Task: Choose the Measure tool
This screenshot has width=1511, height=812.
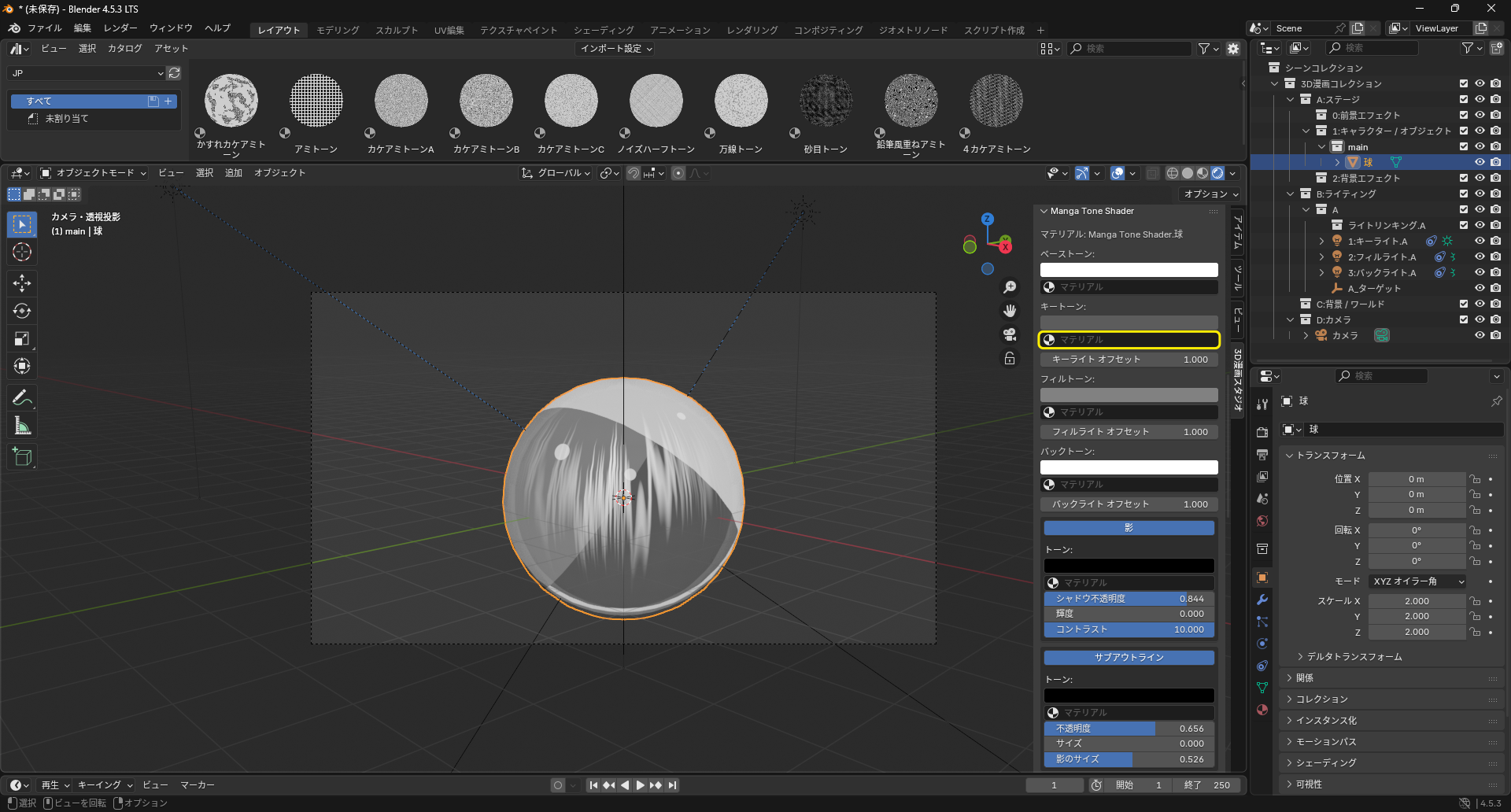Action: click(22, 426)
